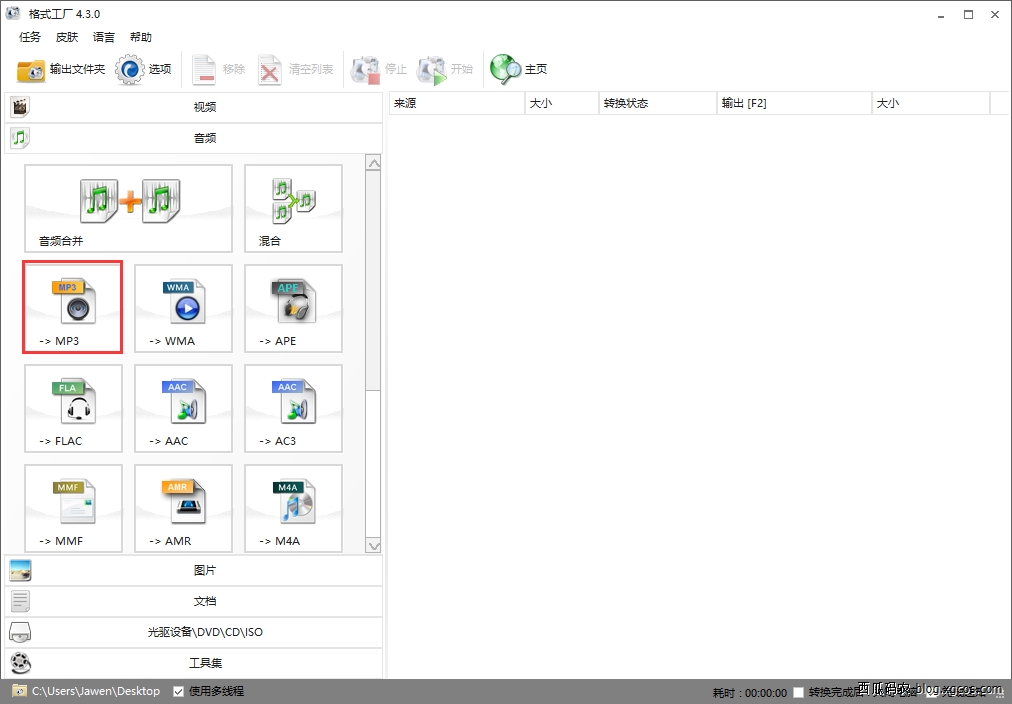Viewport: 1012px width, 704px height.
Task: Click the -> MP3 conversion icon
Action: (x=73, y=307)
